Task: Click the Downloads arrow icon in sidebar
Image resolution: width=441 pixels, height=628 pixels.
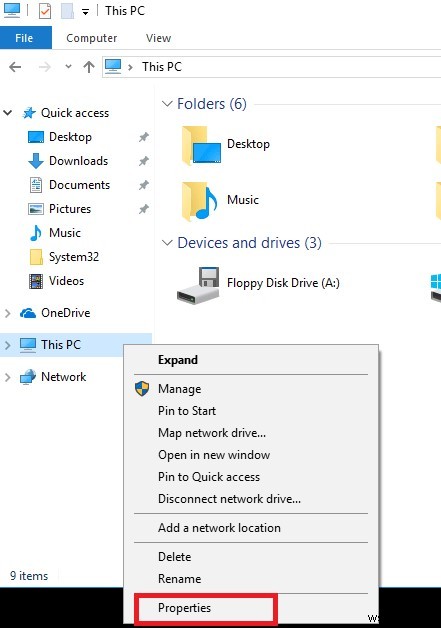Action: pyautogui.click(x=36, y=161)
